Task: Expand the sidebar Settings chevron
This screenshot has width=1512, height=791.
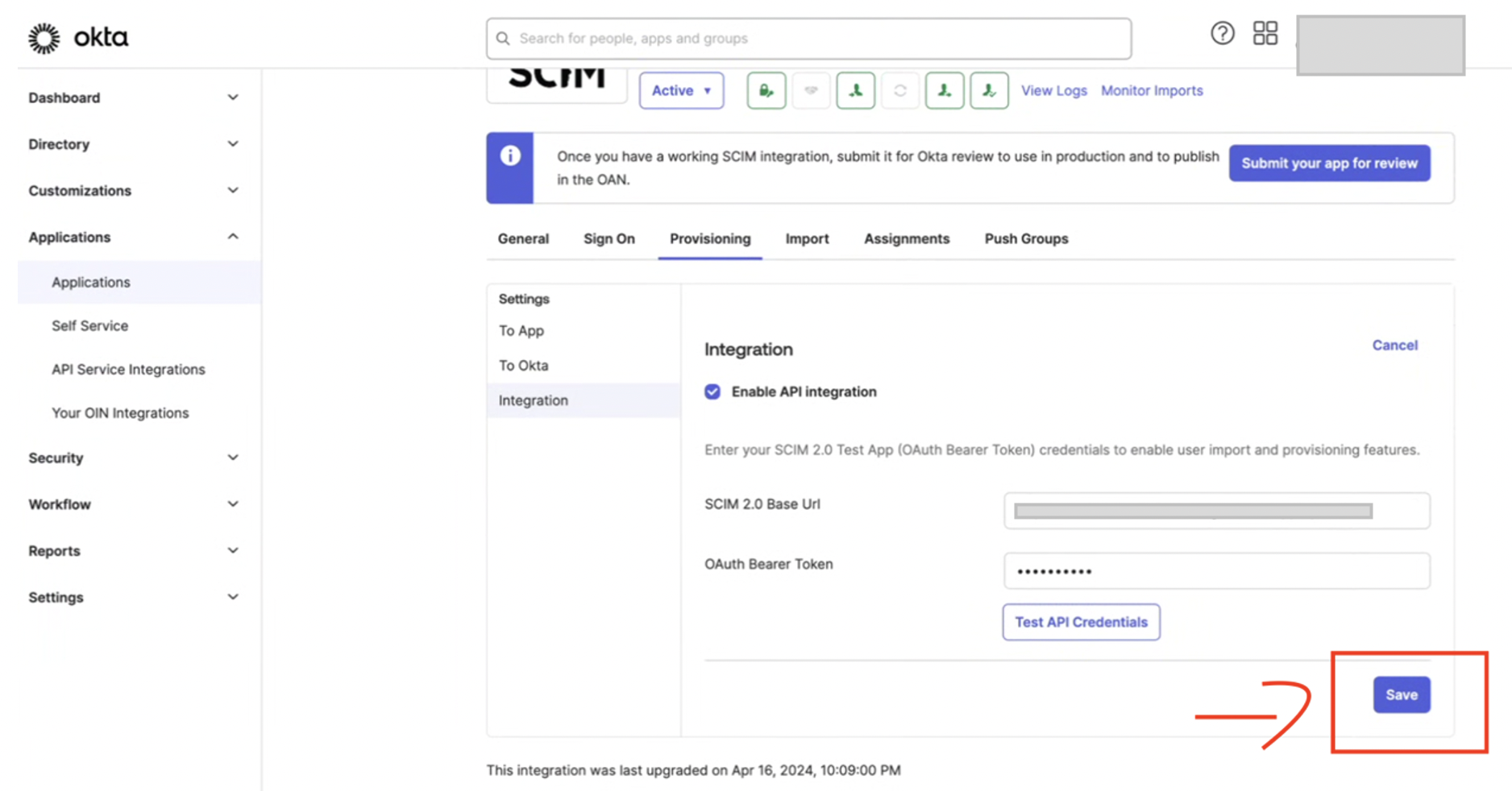Action: 233,597
